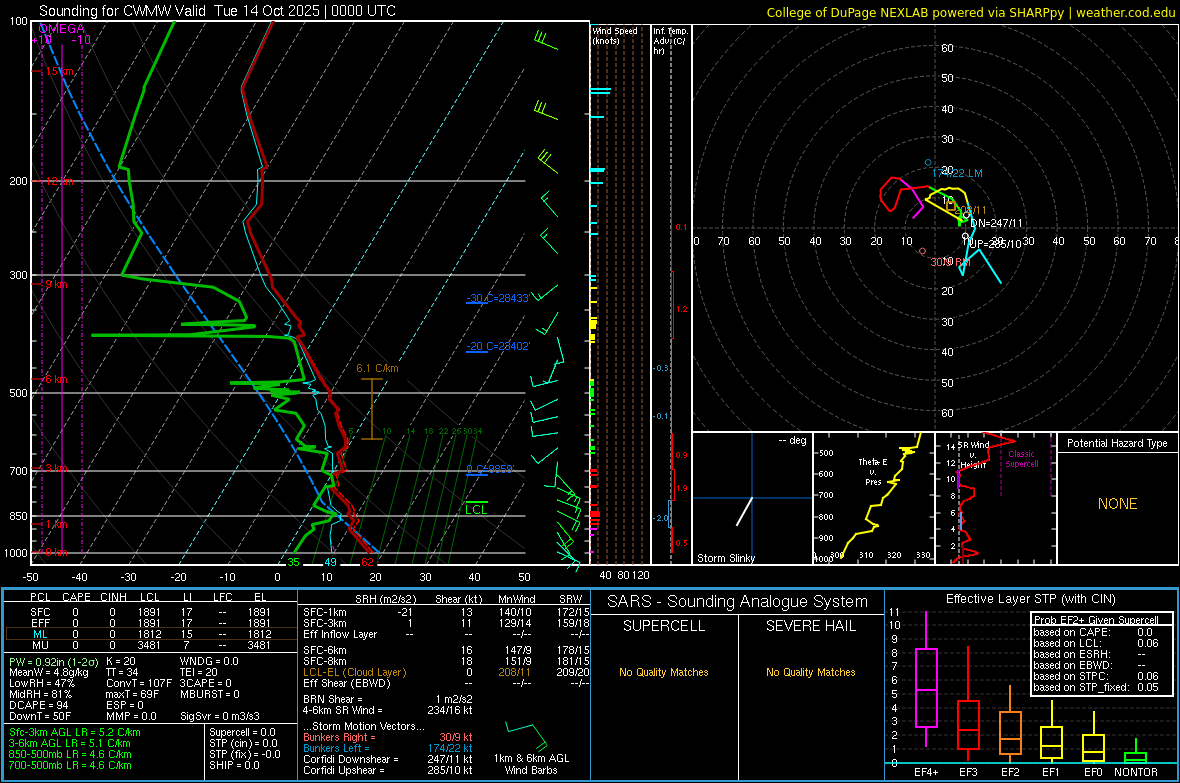Click the 'Effective Layer STP (with CIN)' title
Viewport: 1180px width, 783px height.
[1031, 599]
